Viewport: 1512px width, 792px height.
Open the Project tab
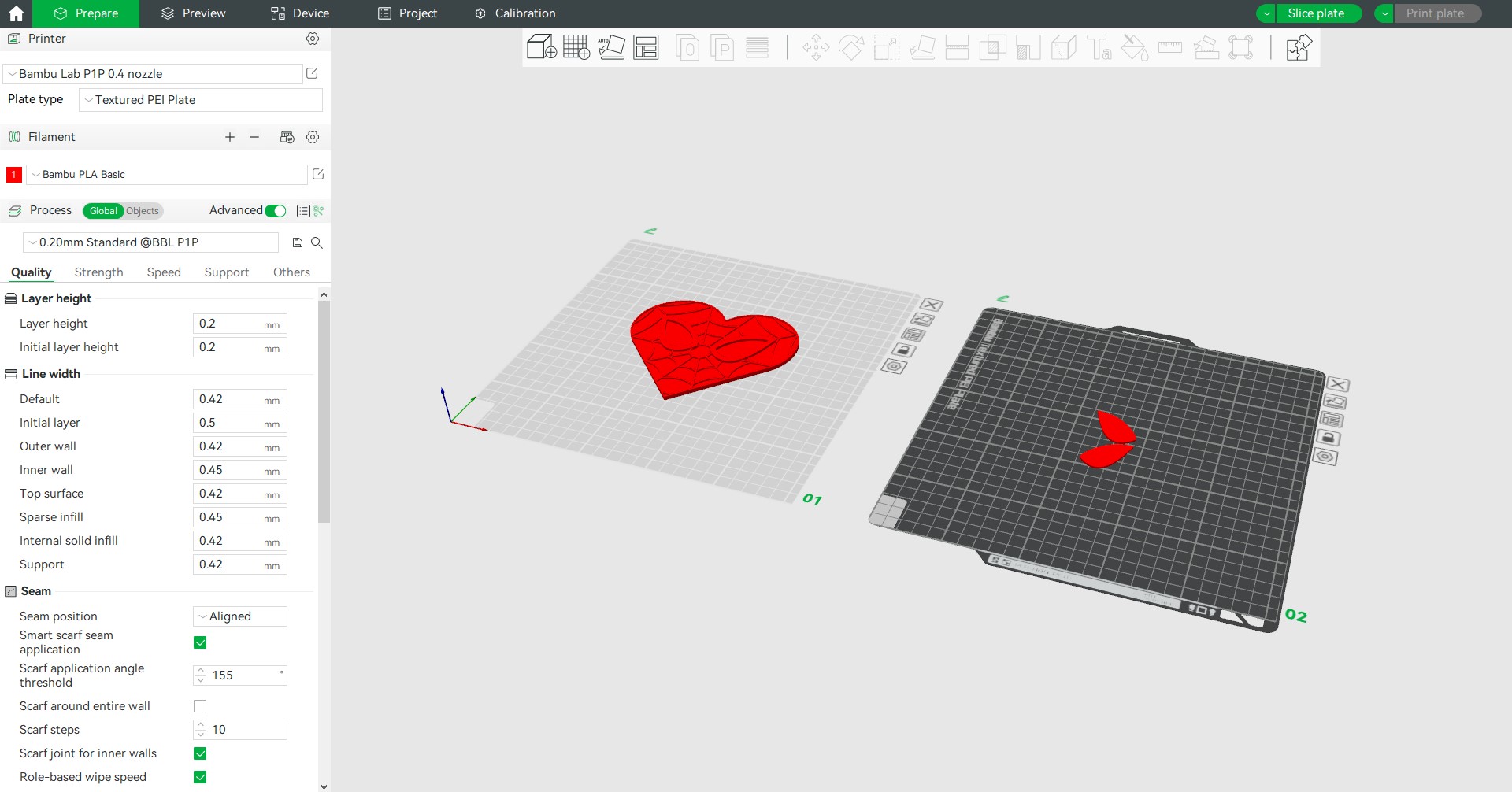[x=407, y=13]
